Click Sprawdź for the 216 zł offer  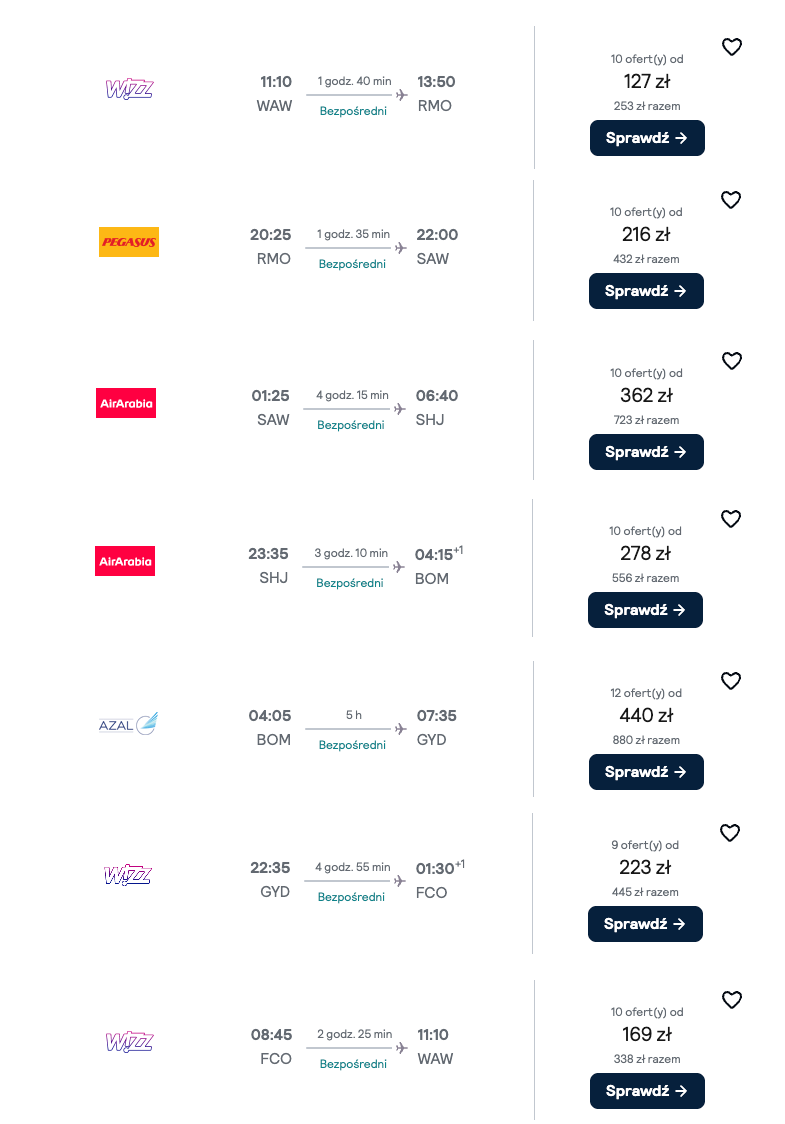(x=646, y=291)
